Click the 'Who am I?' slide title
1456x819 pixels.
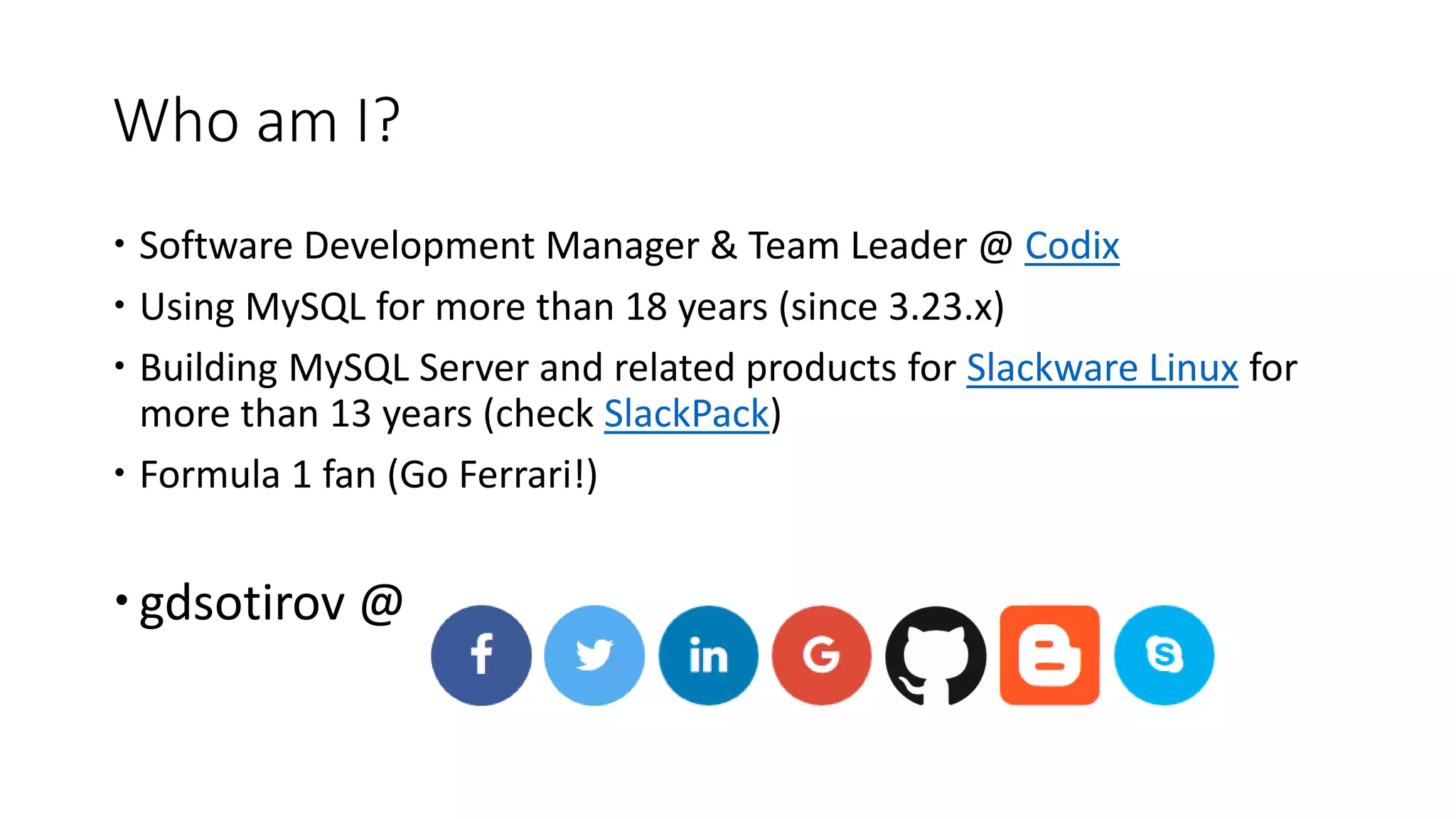(257, 121)
